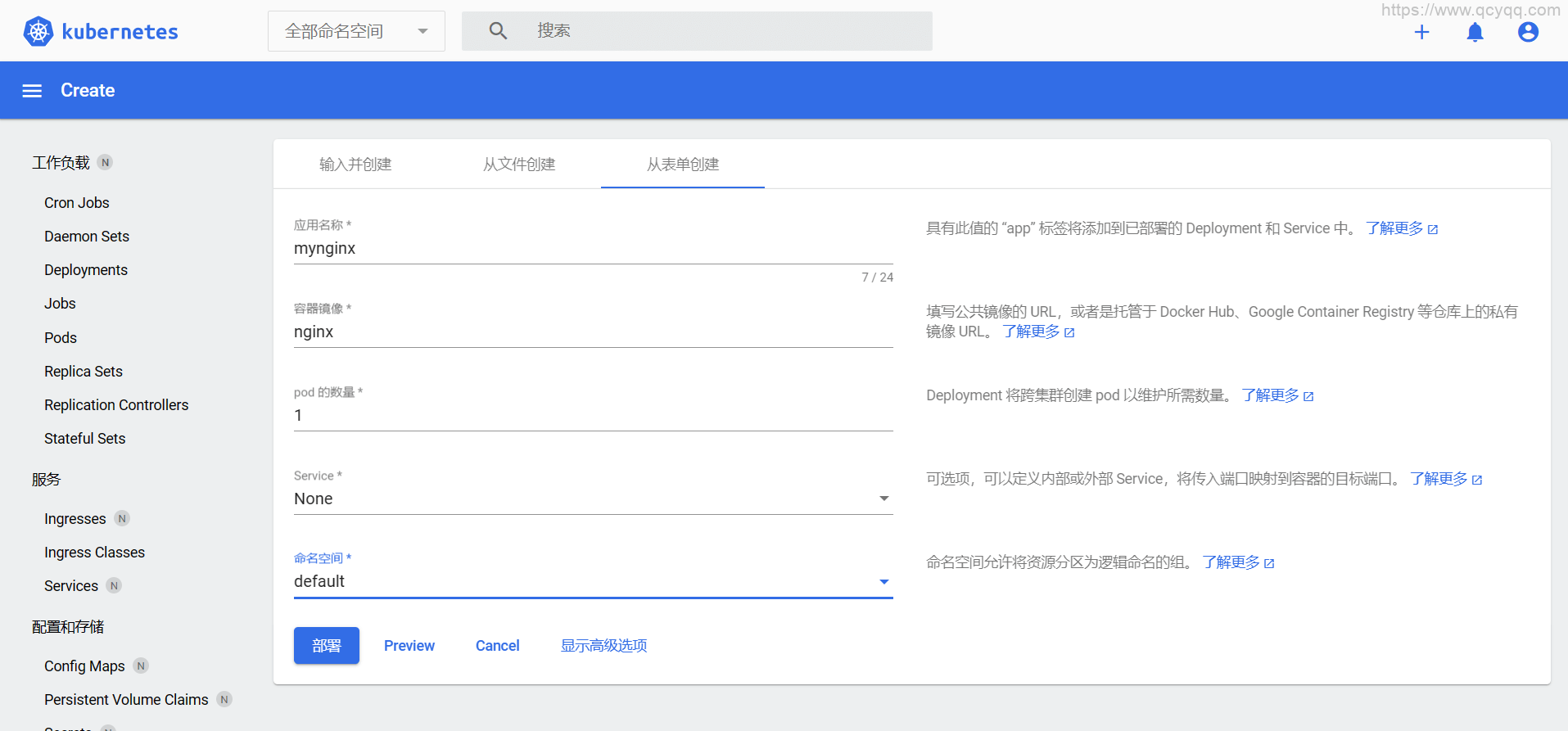Screen dimensions: 1568x731
Task: Focus the 应用名称 mynginx field
Action: point(593,249)
